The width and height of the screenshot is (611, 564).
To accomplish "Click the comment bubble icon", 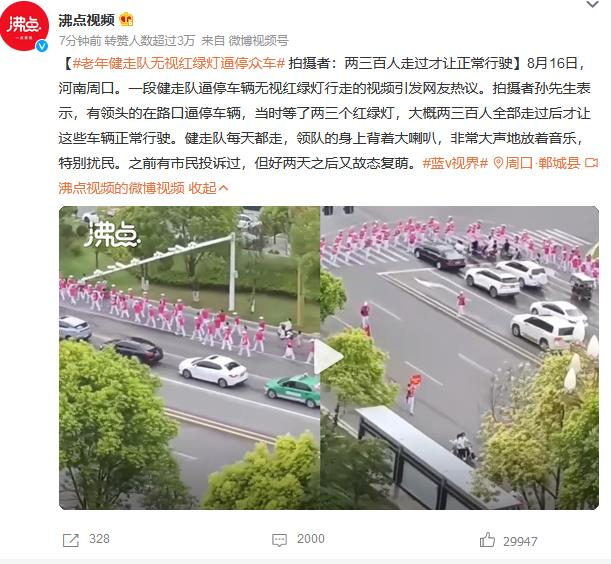I will [x=279, y=540].
